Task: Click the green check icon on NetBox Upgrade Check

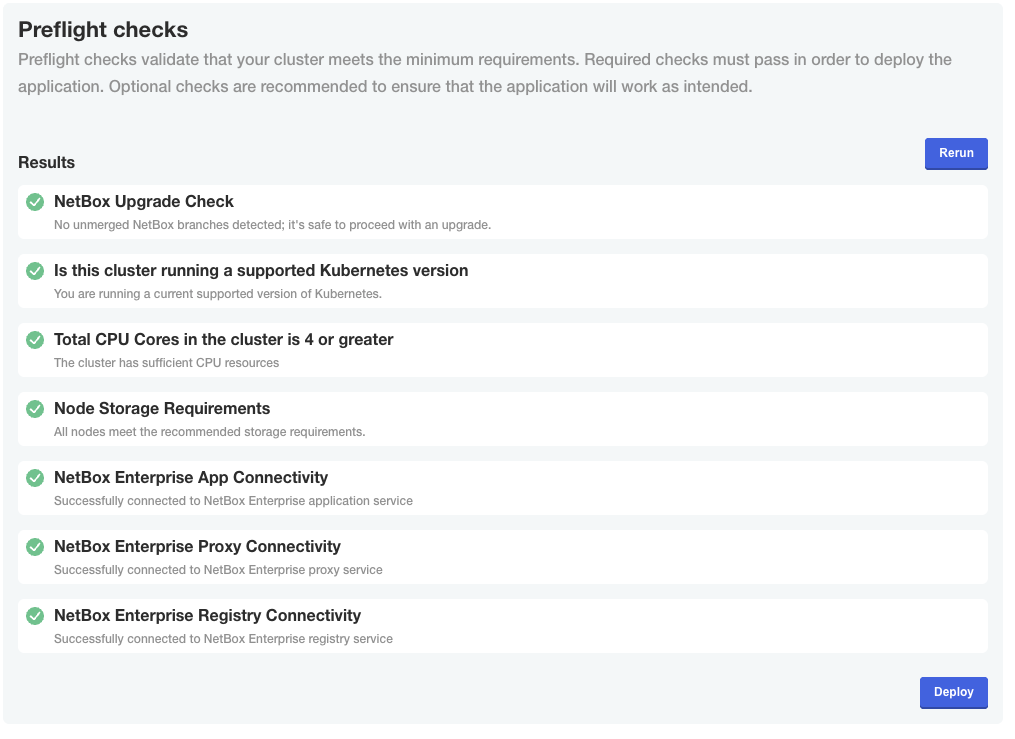Action: 36,202
